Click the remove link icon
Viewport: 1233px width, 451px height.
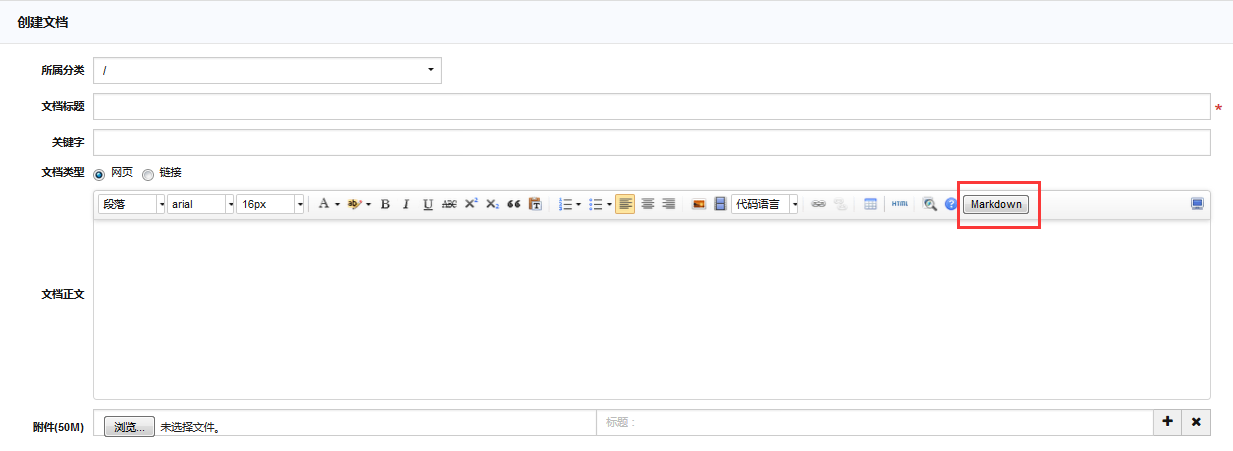click(x=840, y=204)
